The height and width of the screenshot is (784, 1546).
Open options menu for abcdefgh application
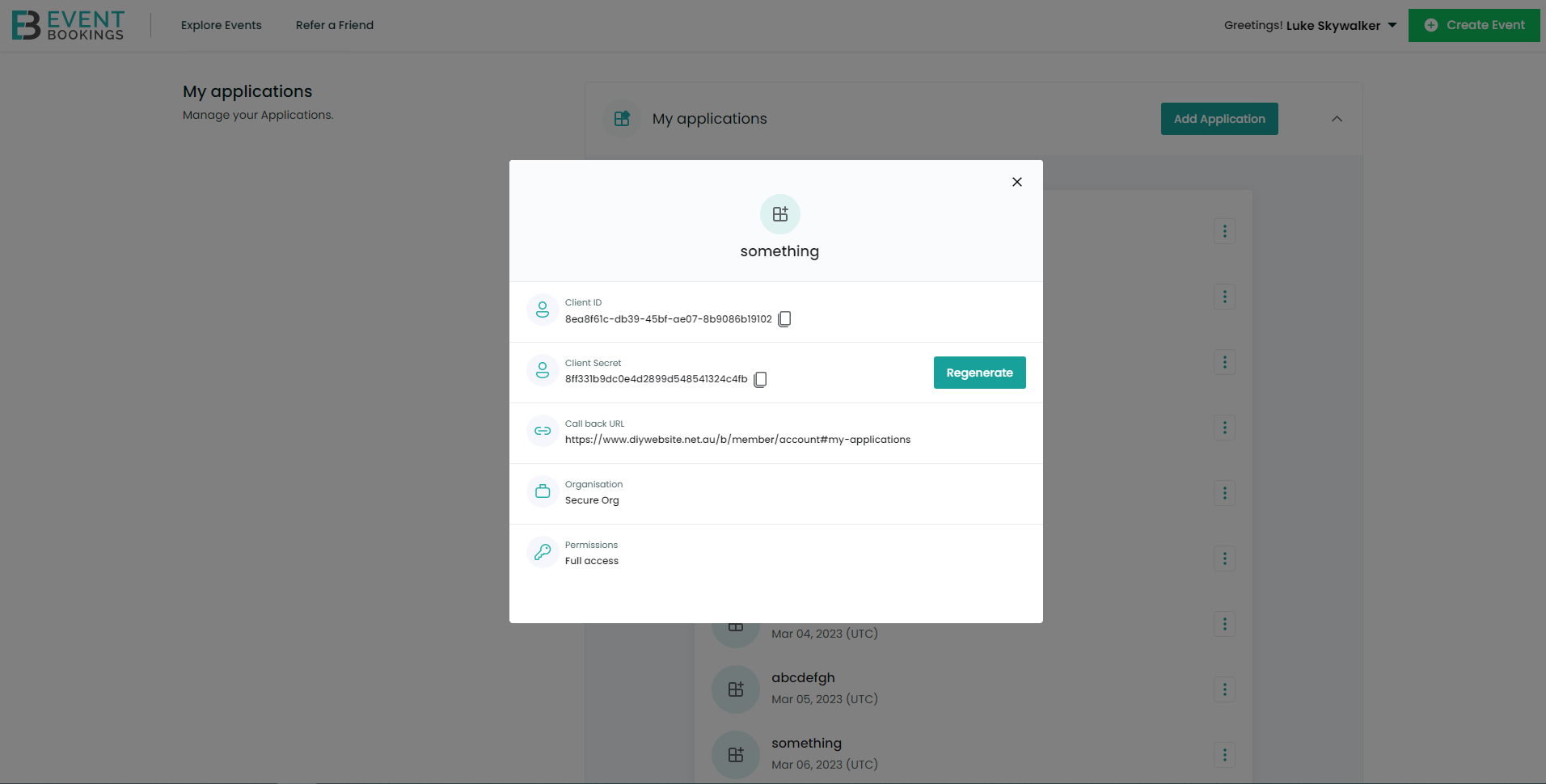coord(1224,689)
